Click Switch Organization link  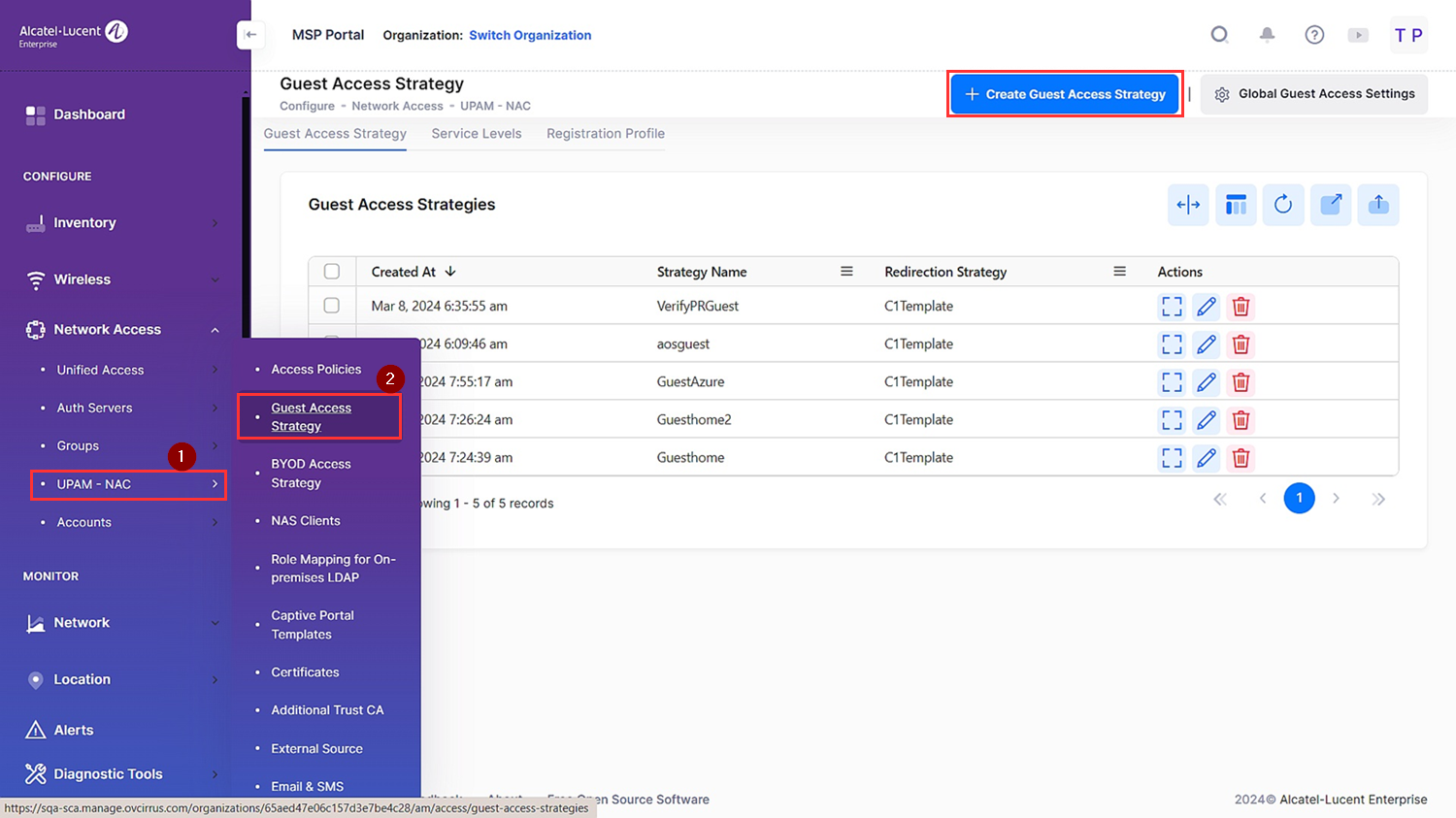pyautogui.click(x=530, y=35)
